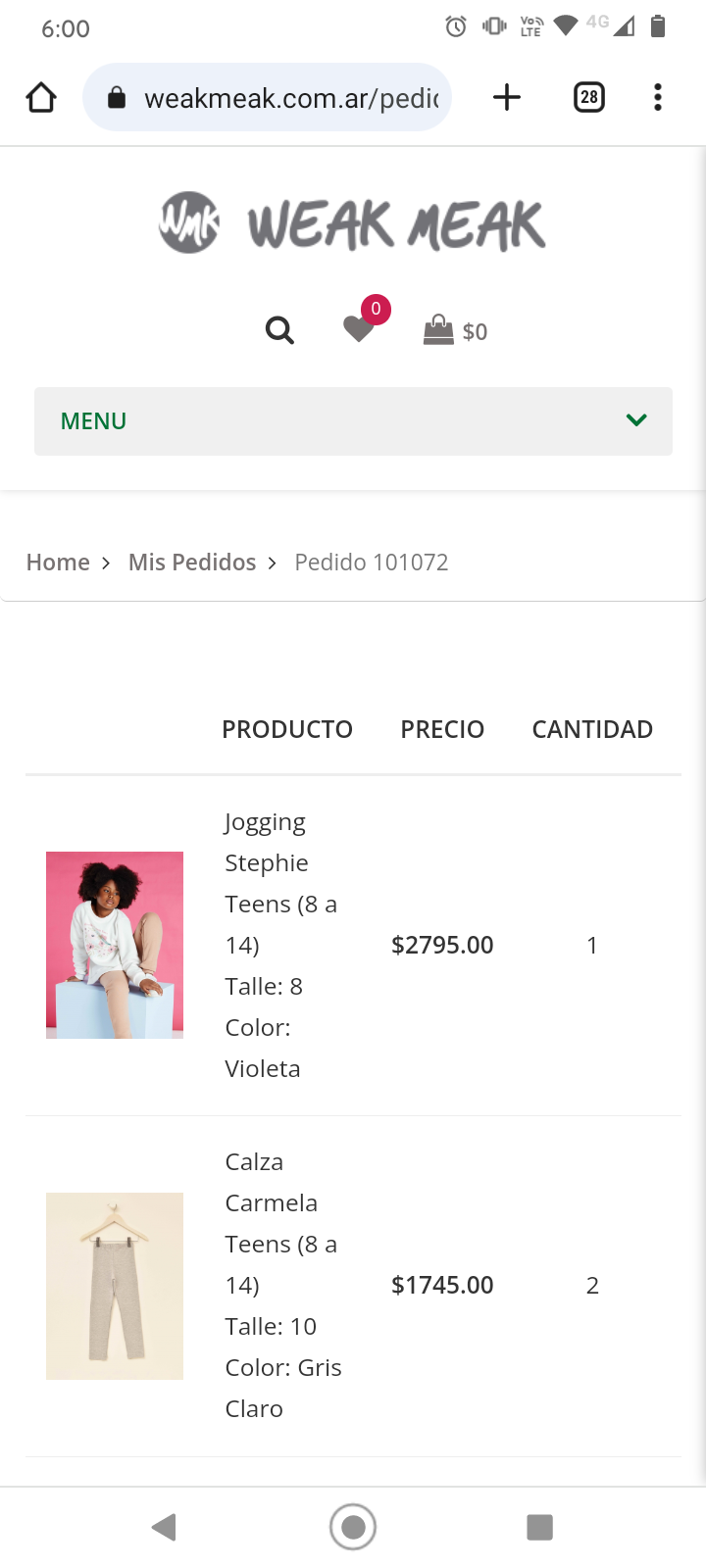Screen dimensions: 706x1568
Task: Open the tab switcher showing 28 tabs
Action: tap(588, 98)
